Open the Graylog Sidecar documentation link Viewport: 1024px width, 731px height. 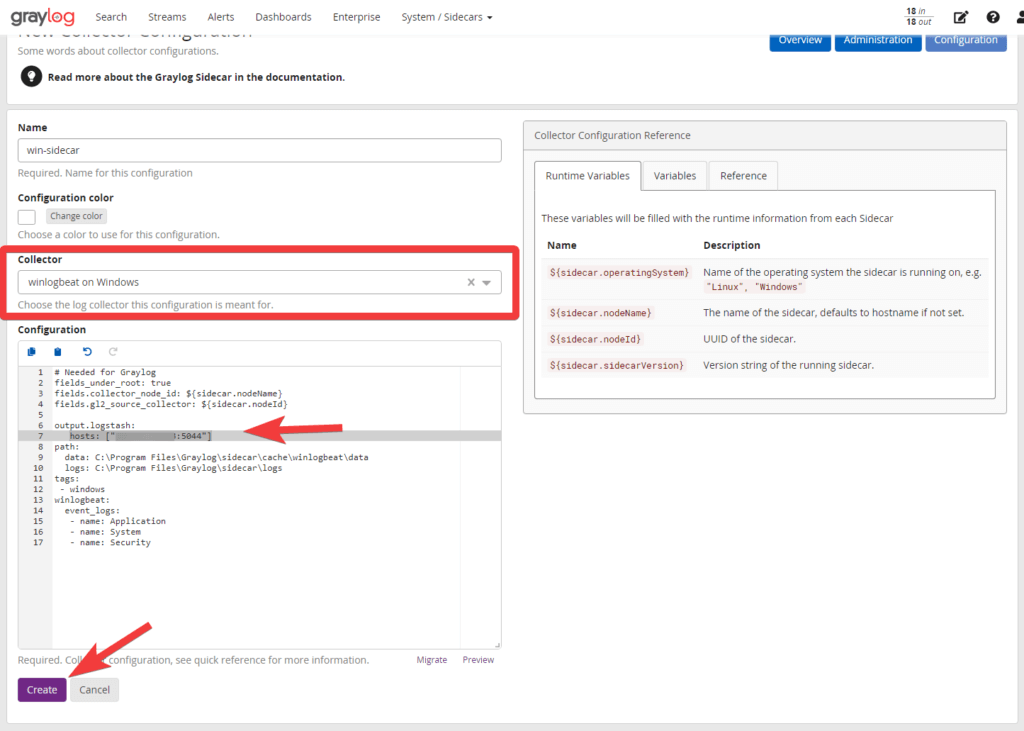click(196, 77)
